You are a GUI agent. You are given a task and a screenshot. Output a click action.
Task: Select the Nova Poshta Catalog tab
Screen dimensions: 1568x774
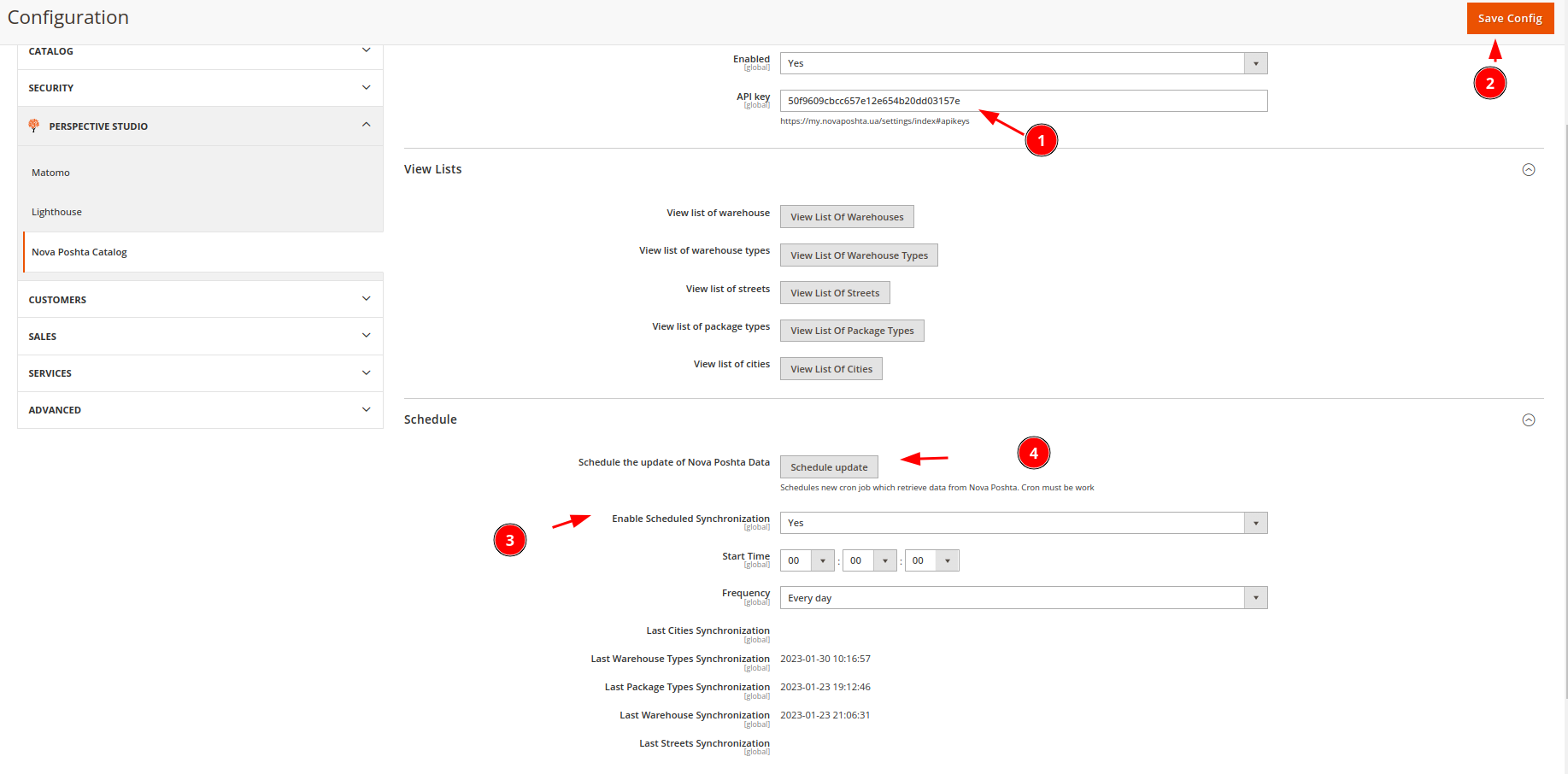[x=203, y=252]
